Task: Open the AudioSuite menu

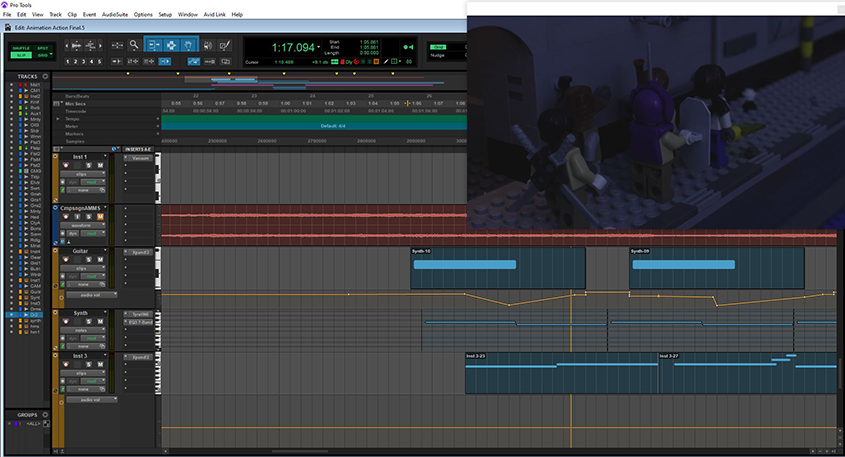Action: tap(113, 15)
